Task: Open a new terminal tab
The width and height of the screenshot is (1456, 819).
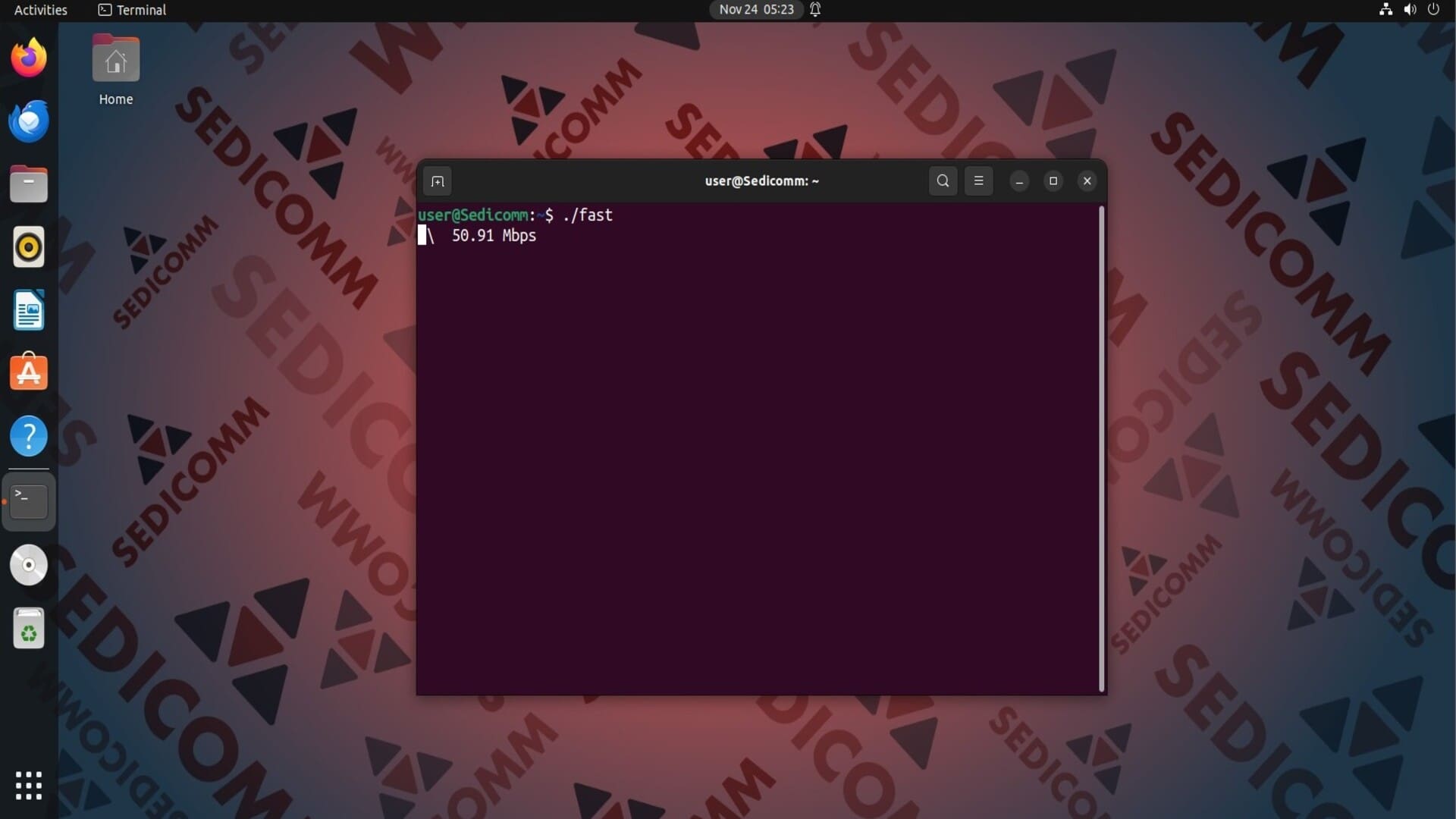Action: pyautogui.click(x=438, y=181)
